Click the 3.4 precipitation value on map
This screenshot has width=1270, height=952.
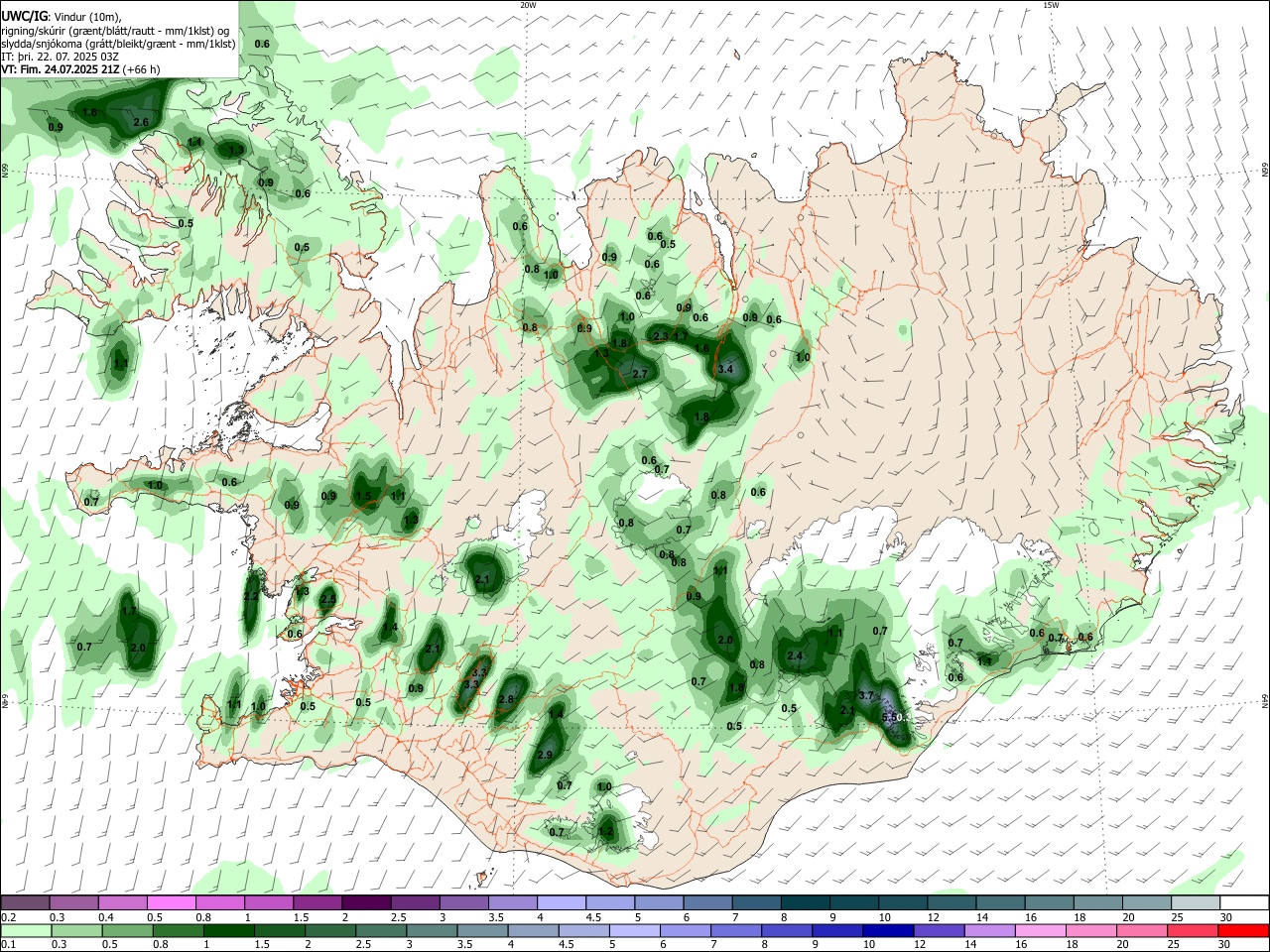tap(725, 370)
